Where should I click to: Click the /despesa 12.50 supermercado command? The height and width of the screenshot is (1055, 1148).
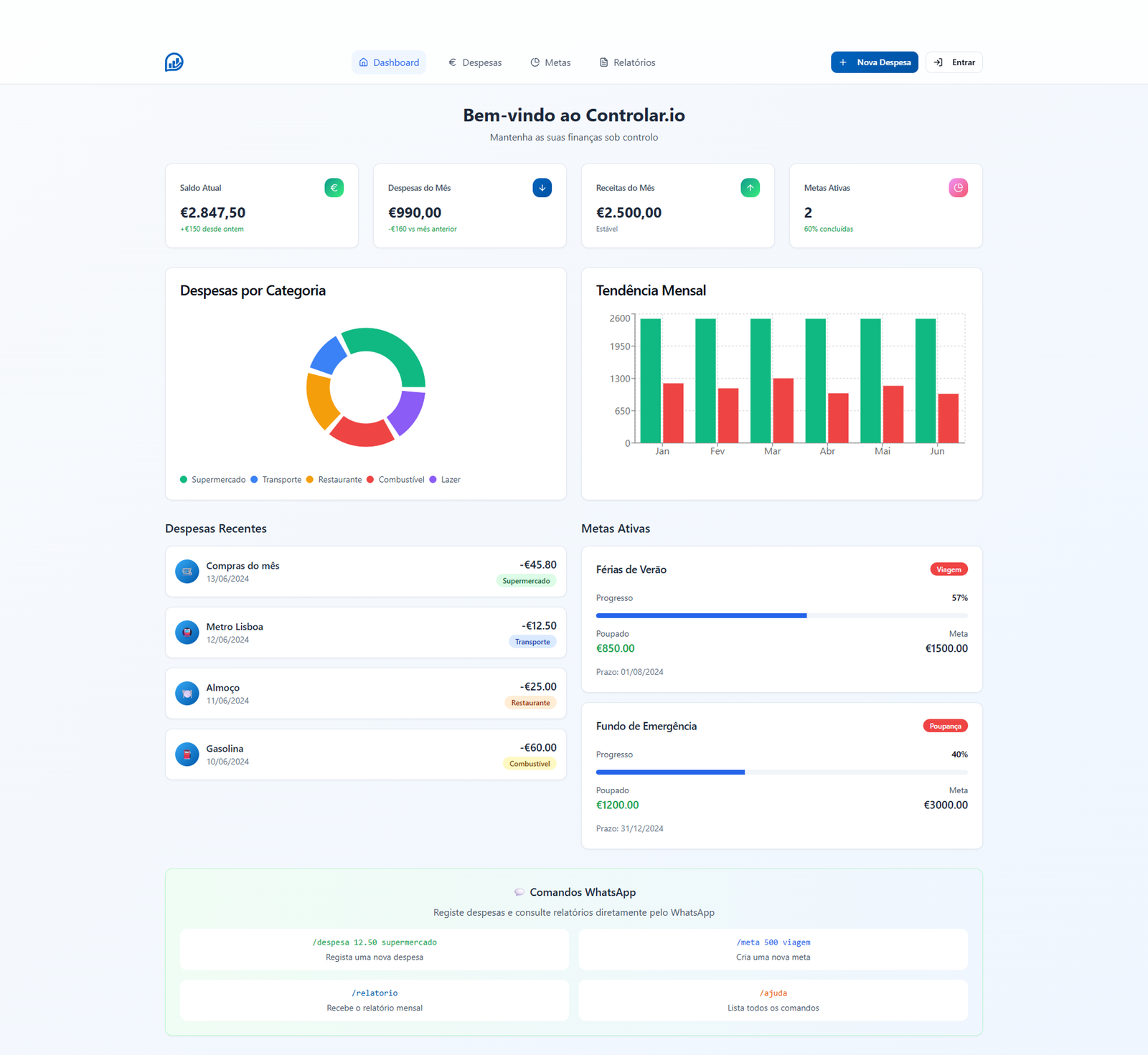375,942
